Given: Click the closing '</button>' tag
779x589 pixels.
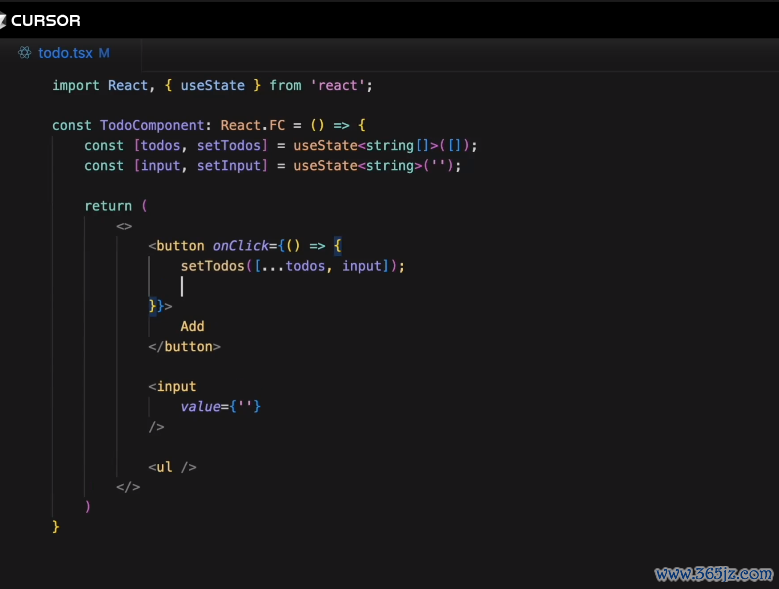Looking at the screenshot, I should (x=184, y=347).
